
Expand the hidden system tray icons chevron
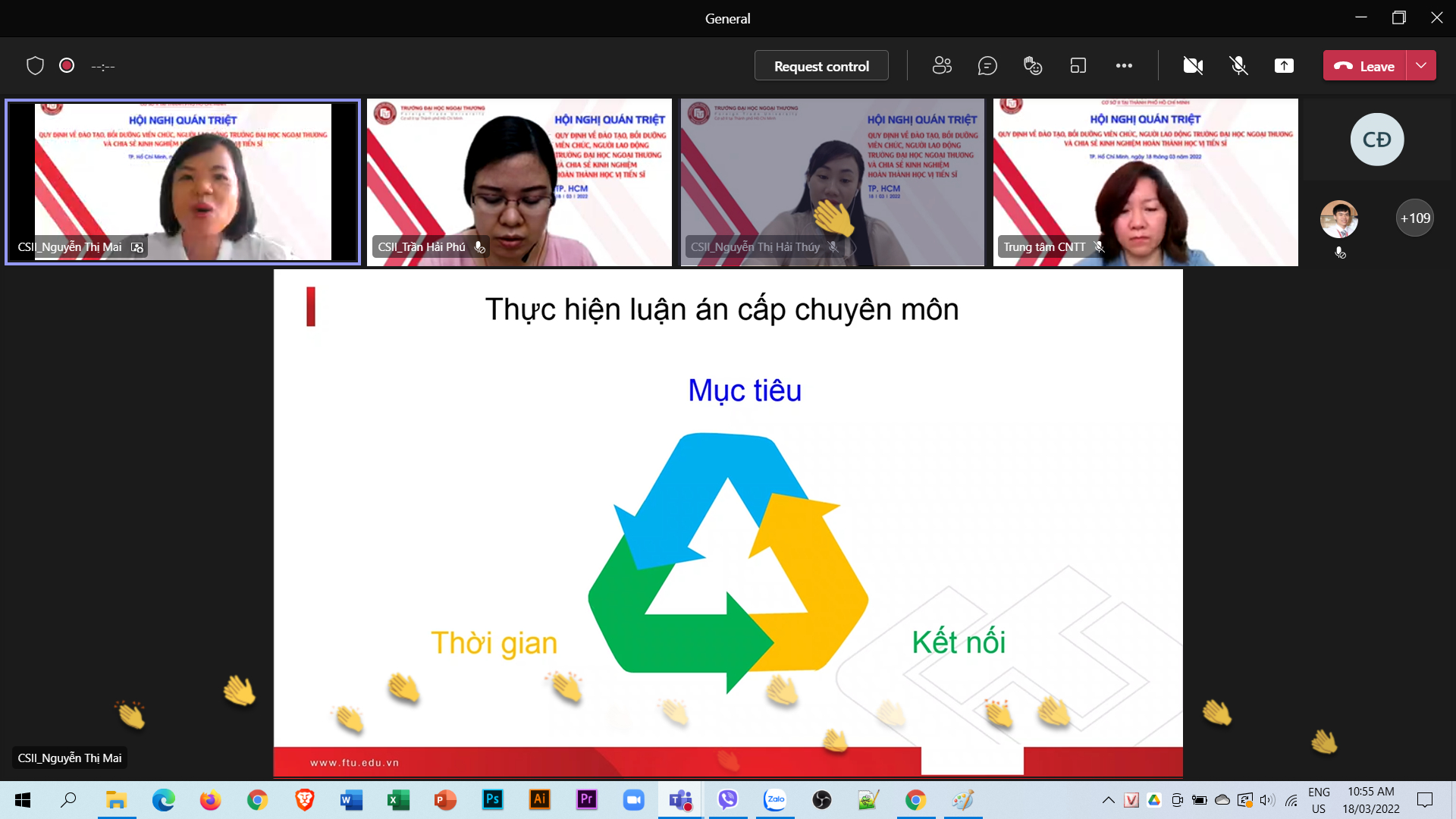[1108, 800]
